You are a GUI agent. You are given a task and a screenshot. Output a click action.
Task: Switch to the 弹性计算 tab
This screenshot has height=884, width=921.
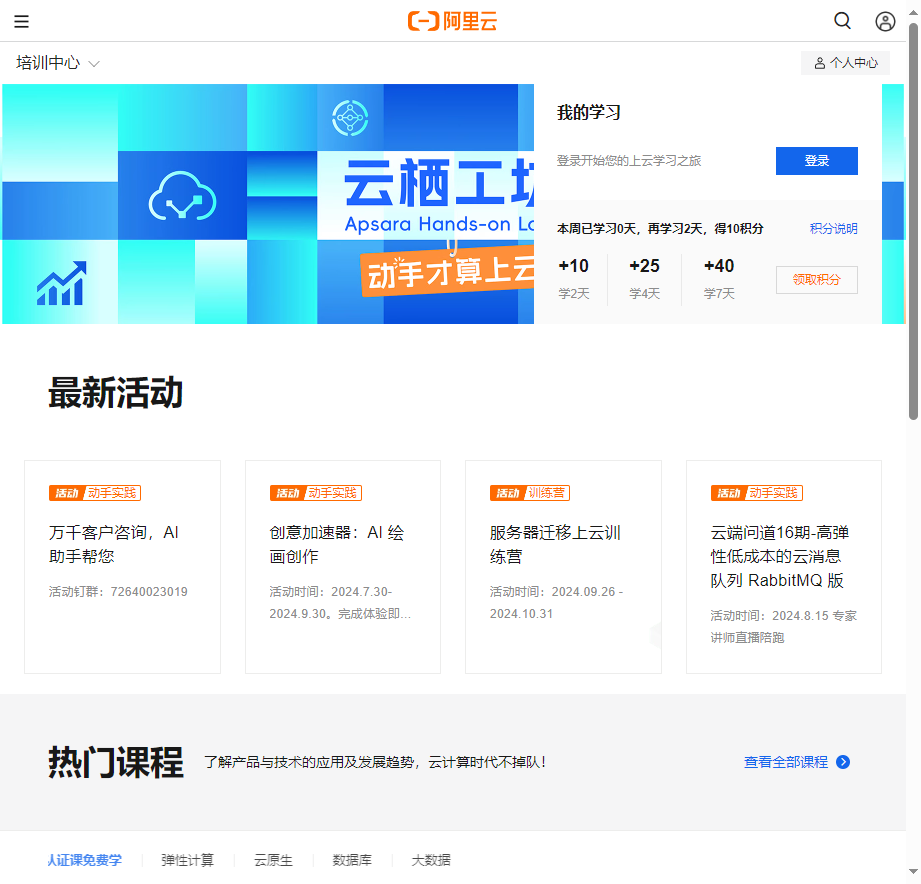point(187,860)
